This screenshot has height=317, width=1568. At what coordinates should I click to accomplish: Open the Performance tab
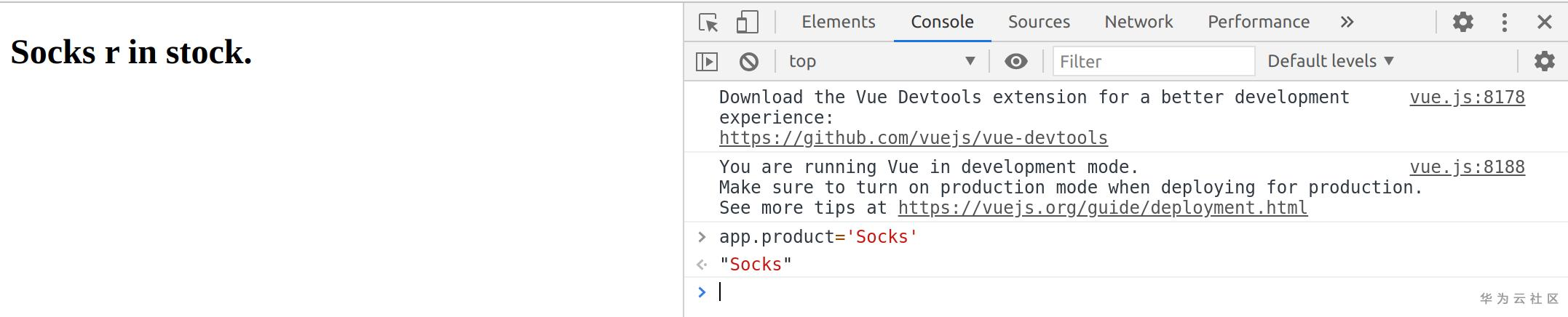click(1258, 23)
